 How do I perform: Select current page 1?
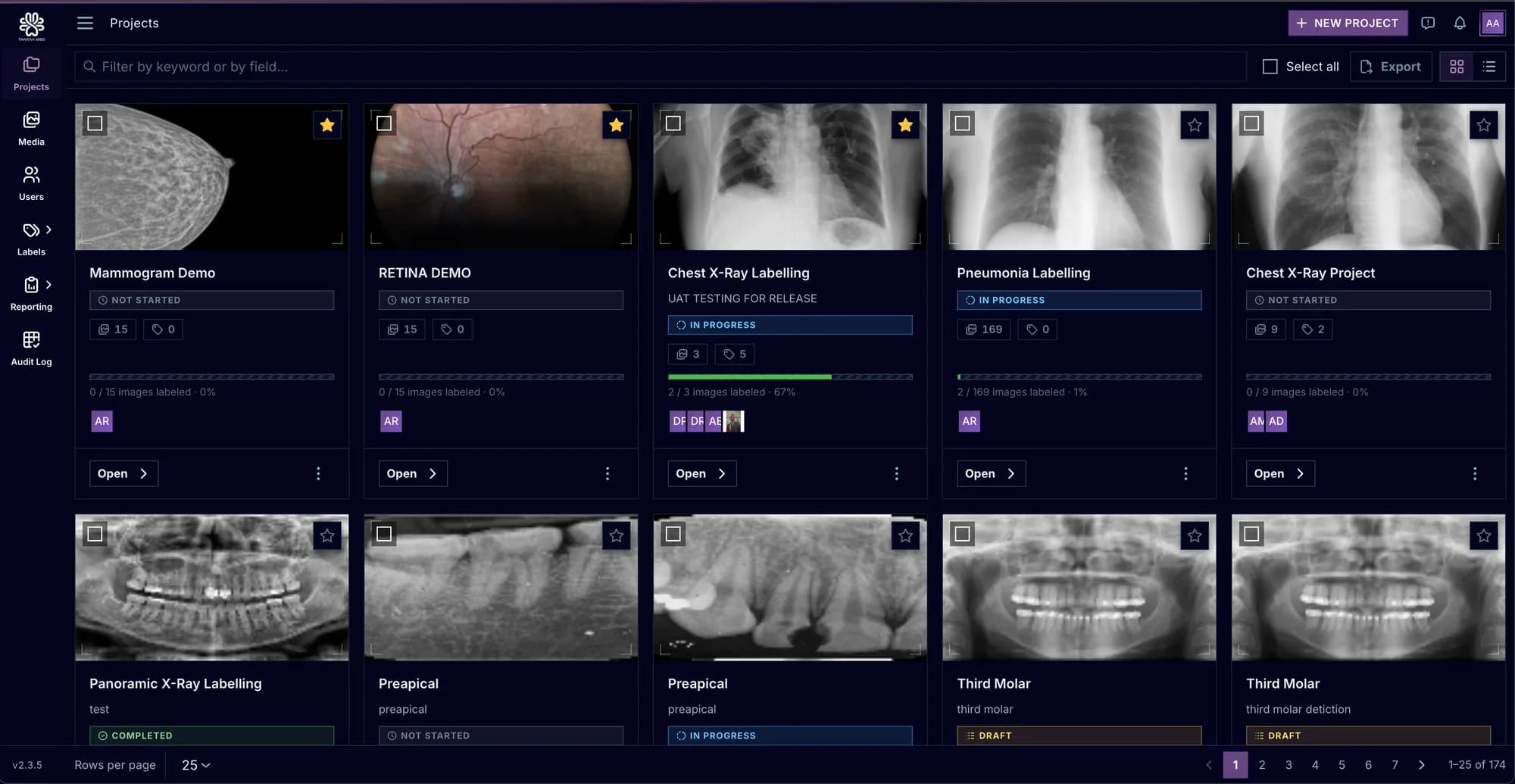pyautogui.click(x=1235, y=765)
